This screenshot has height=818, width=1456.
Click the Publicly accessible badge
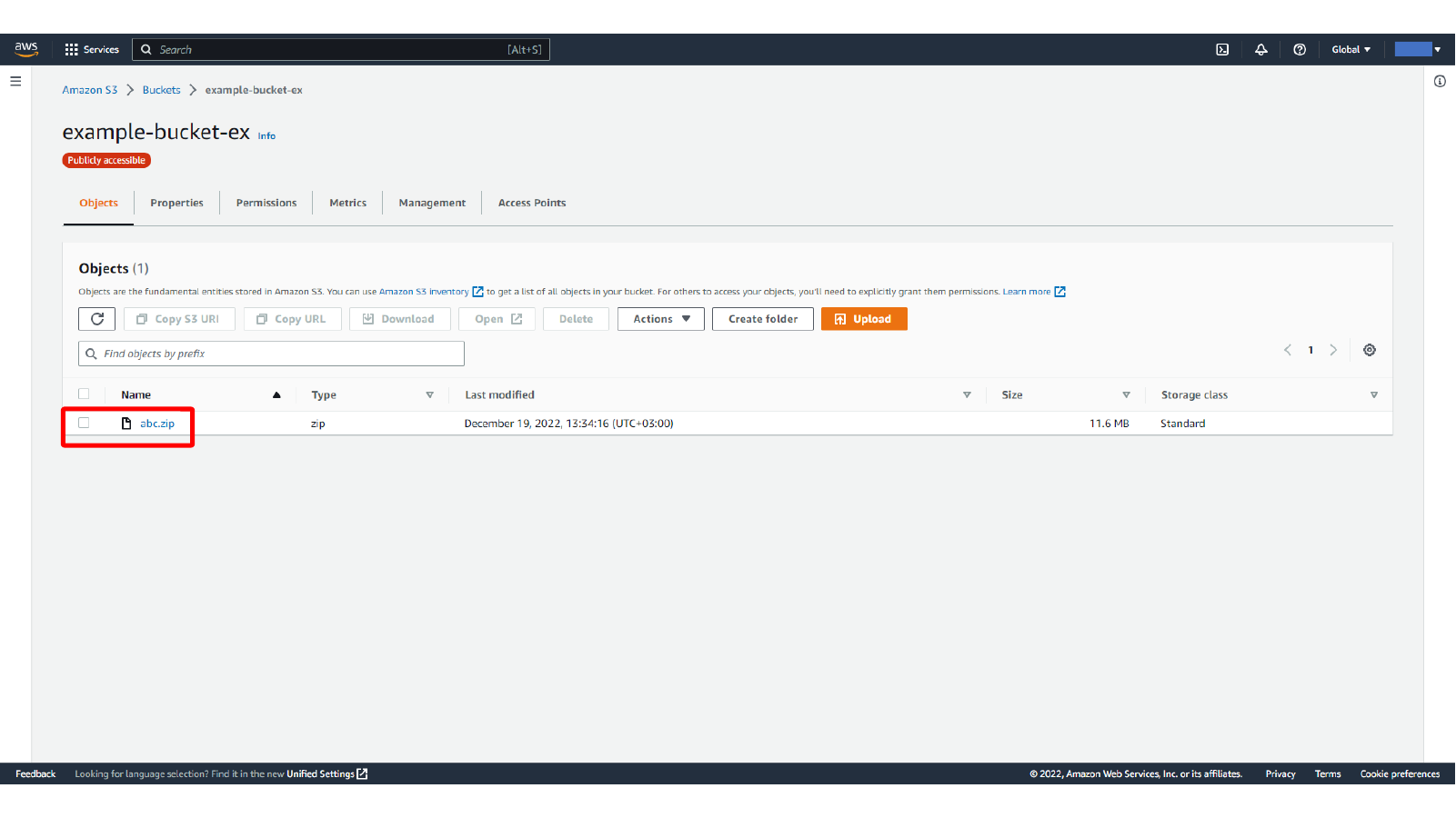pyautogui.click(x=106, y=160)
